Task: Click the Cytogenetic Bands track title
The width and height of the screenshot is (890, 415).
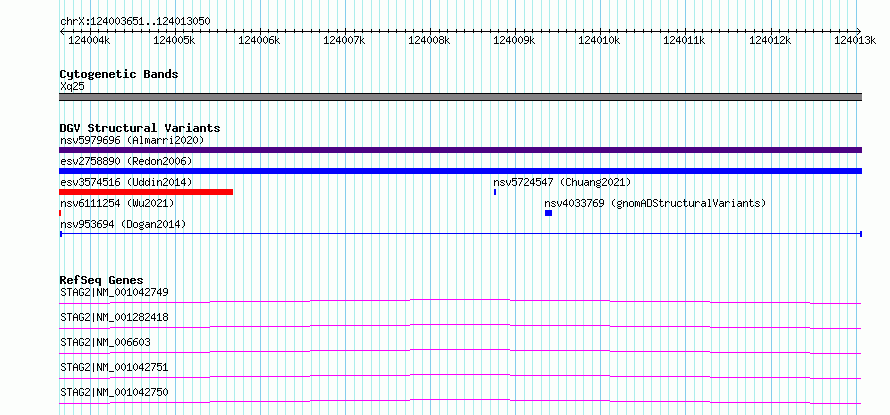Action: (x=119, y=74)
